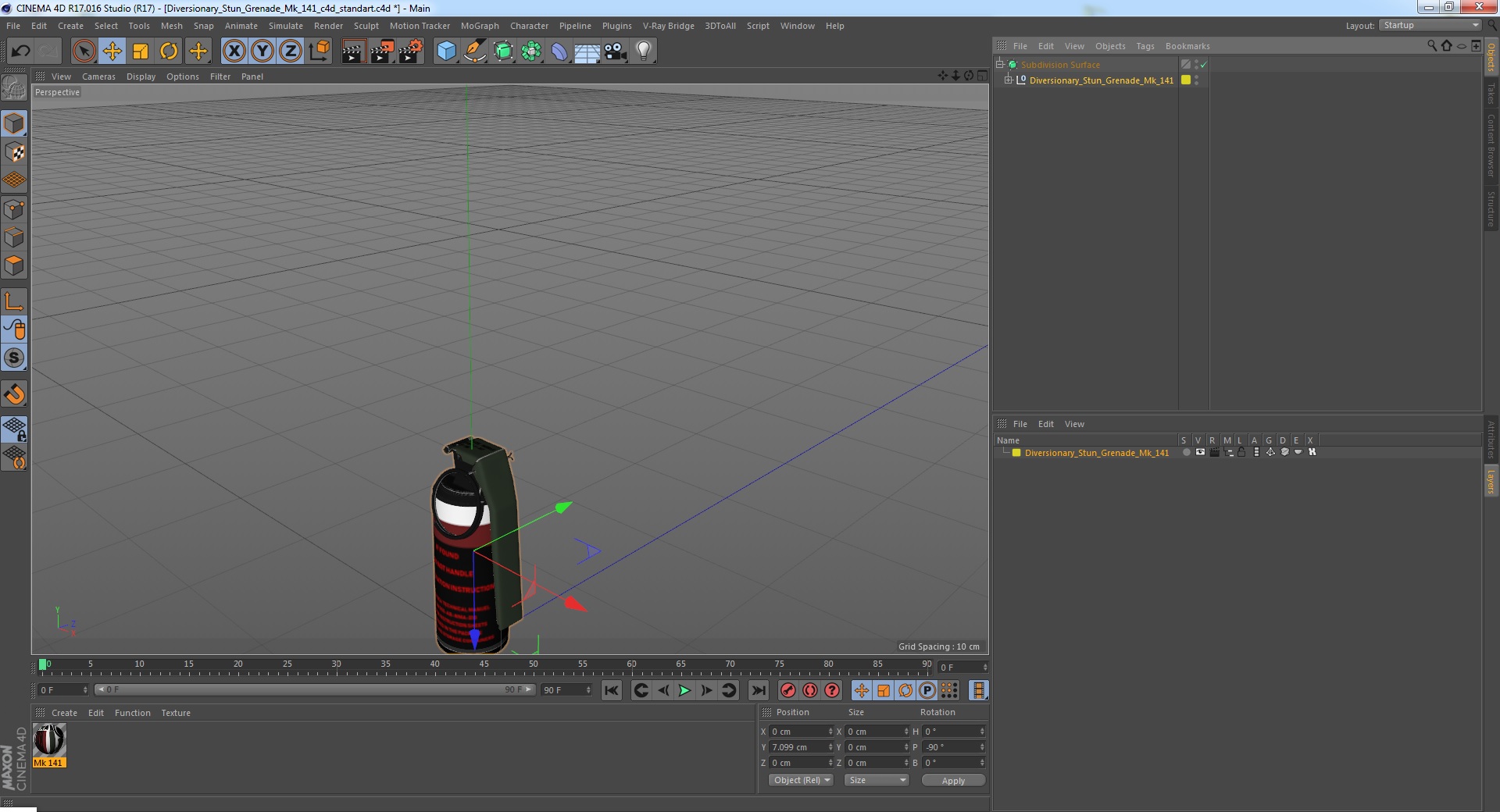Open Edit Render Settings icon
The height and width of the screenshot is (812, 1500).
(411, 52)
